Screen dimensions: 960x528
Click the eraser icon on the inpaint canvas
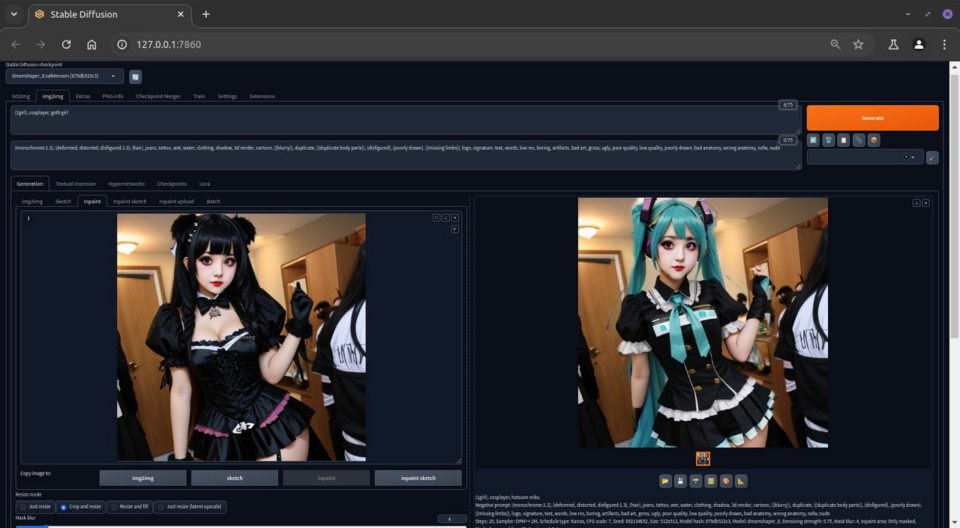446,217
